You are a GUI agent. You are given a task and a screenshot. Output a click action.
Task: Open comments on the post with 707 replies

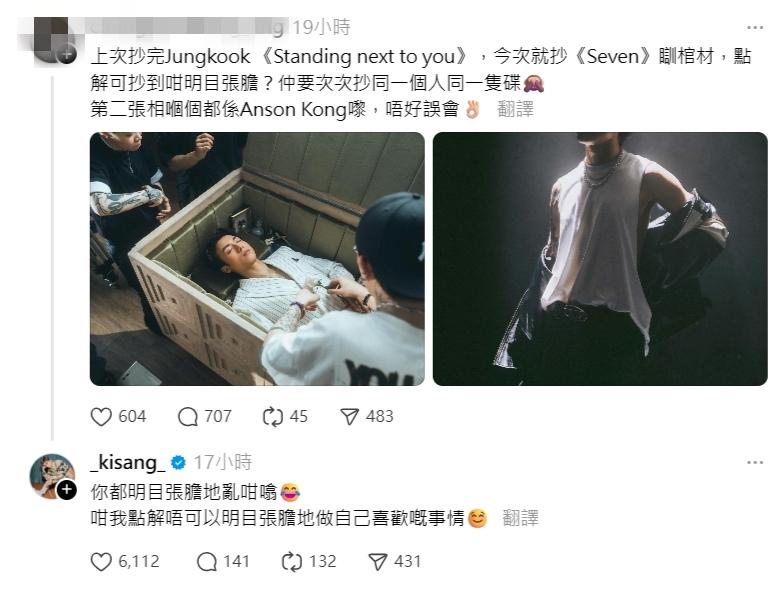[x=188, y=416]
